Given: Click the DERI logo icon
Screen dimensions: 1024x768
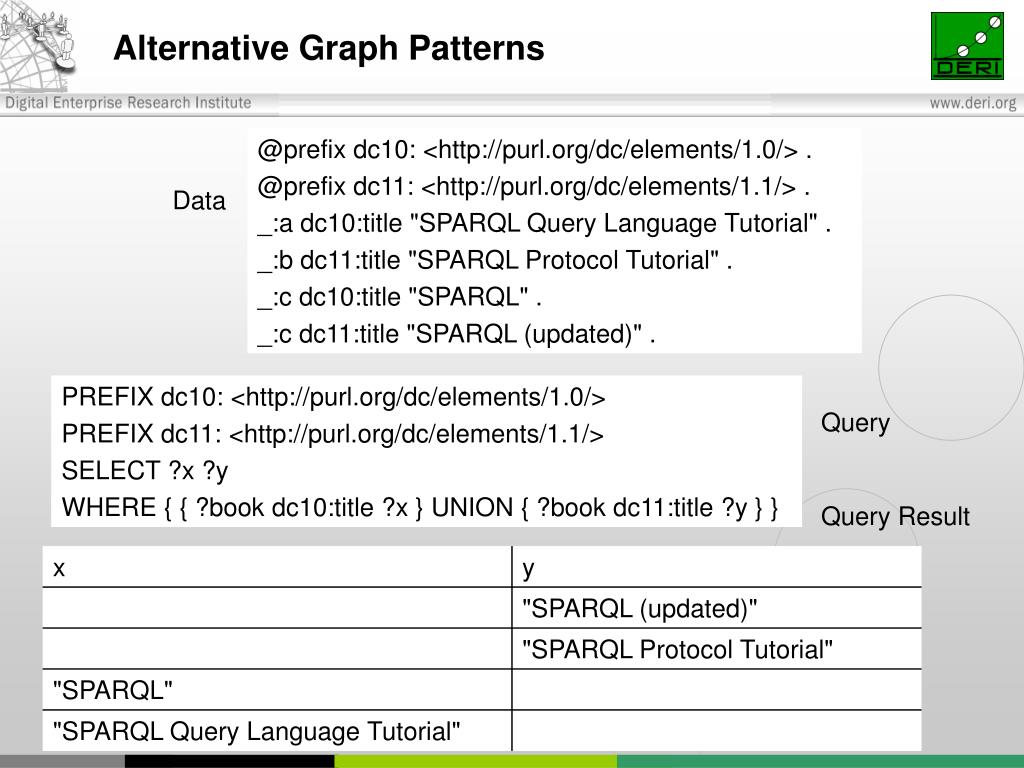Looking at the screenshot, I should [x=967, y=46].
